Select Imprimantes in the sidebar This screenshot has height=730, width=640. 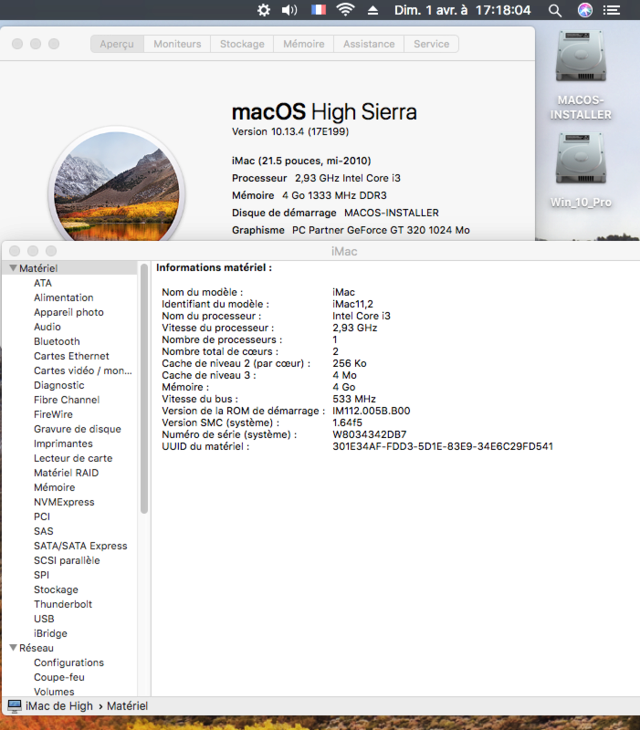pyautogui.click(x=63, y=444)
